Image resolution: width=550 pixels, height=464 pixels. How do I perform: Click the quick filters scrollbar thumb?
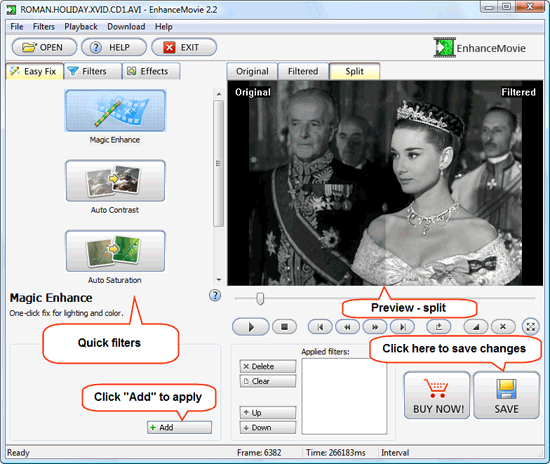(219, 164)
